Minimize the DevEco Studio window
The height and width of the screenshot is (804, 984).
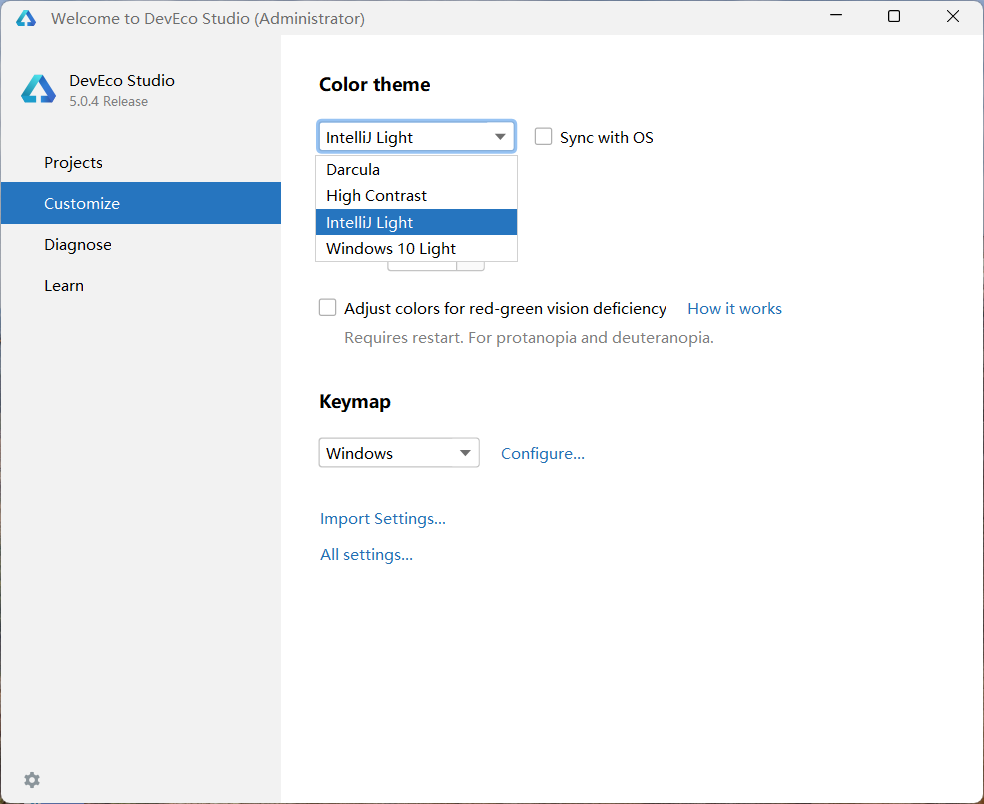point(836,17)
